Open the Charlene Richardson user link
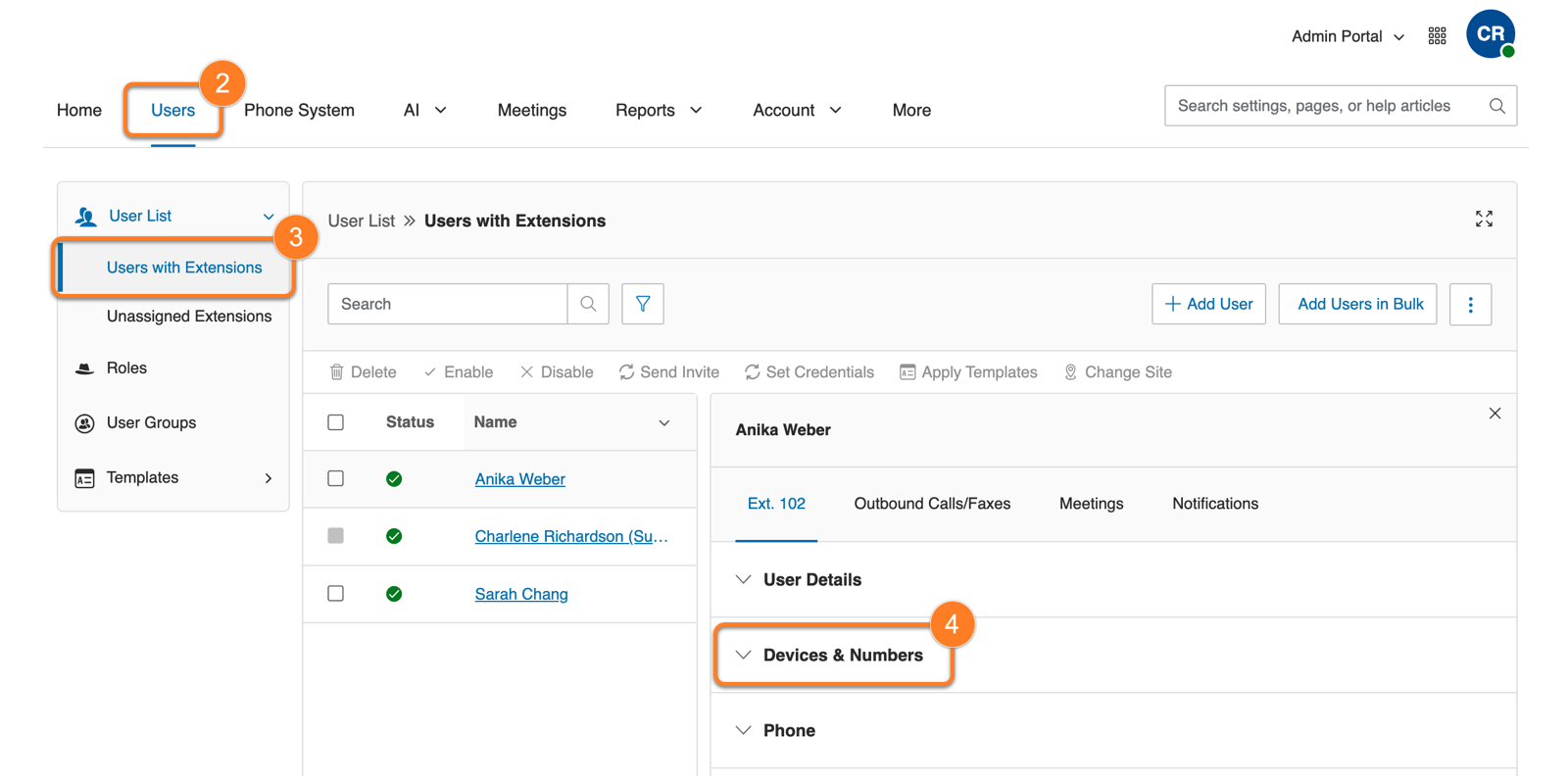Viewport: 1568px width, 784px height. 570,536
